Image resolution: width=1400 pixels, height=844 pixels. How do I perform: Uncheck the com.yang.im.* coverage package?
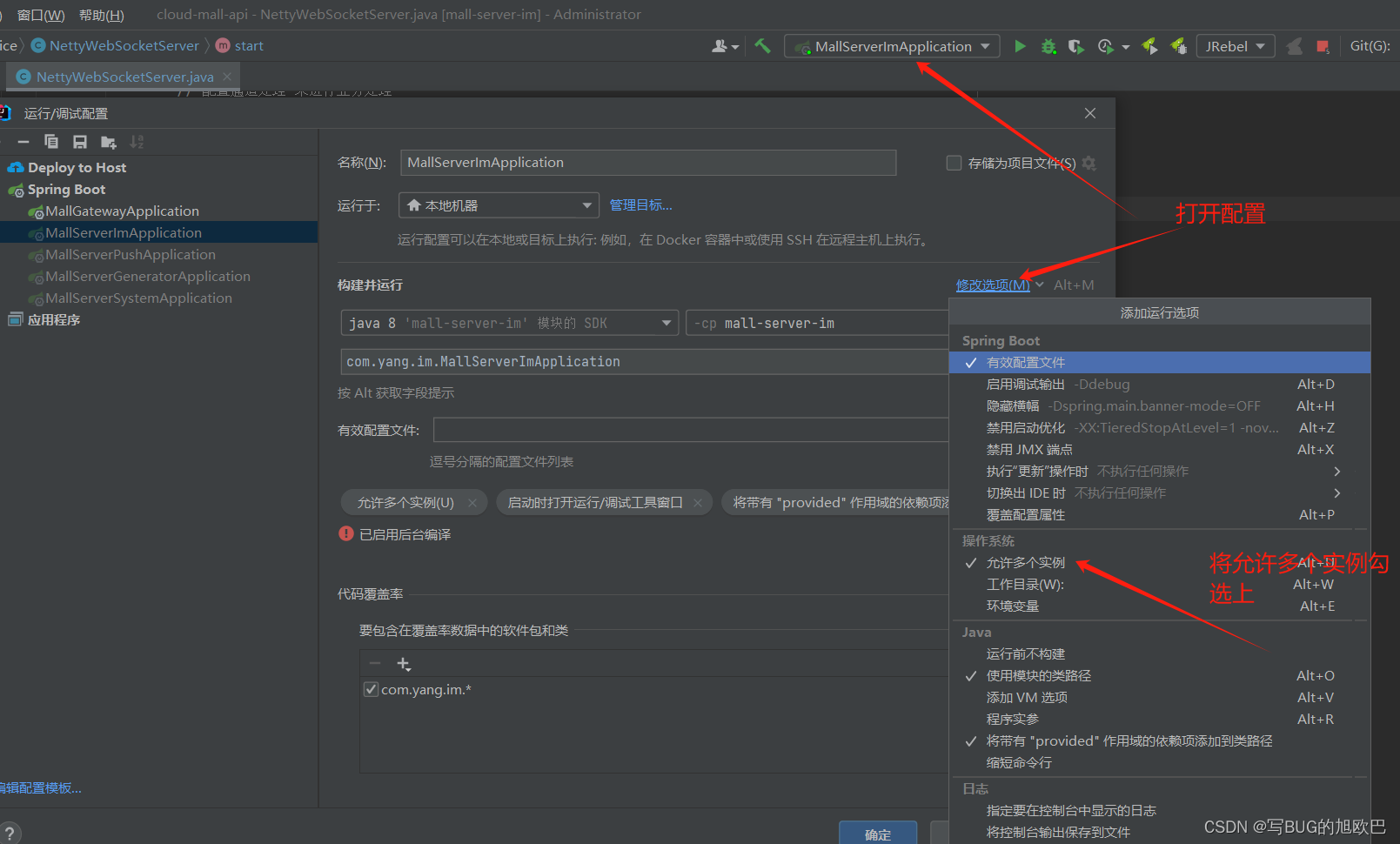click(x=371, y=688)
